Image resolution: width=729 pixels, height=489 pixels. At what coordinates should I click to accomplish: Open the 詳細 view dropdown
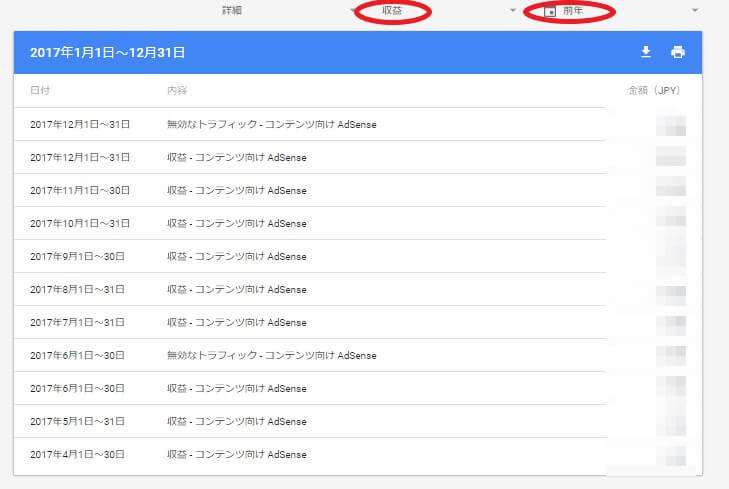coord(288,10)
